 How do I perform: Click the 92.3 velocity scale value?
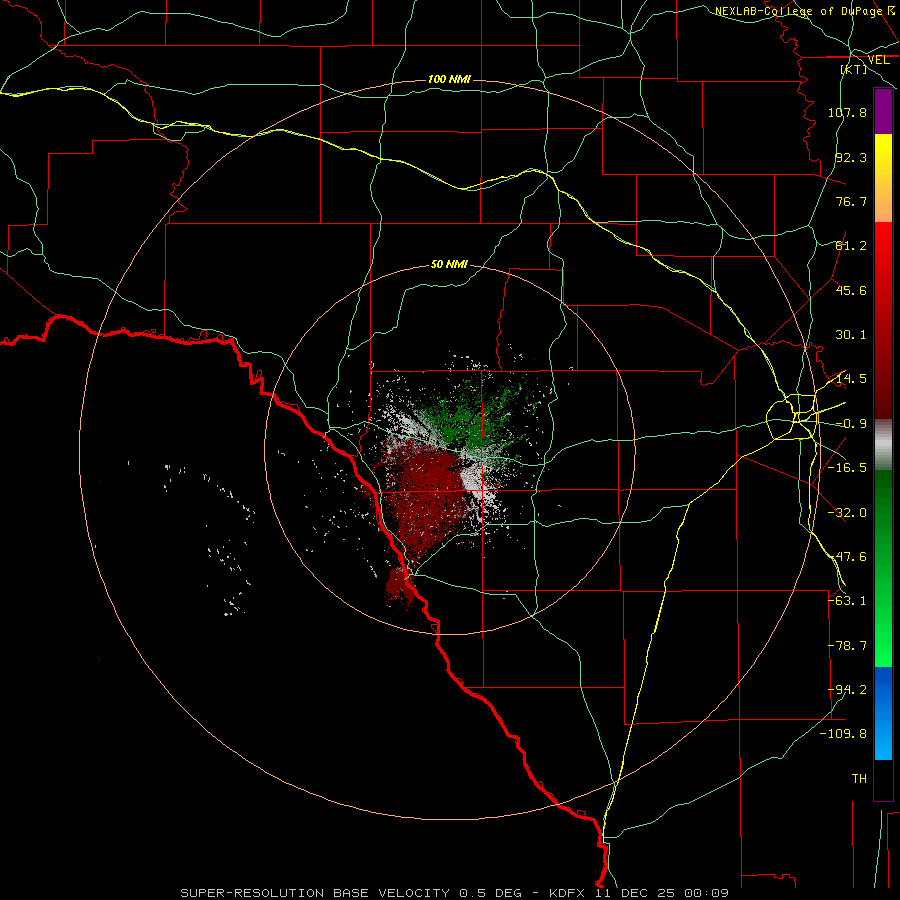pos(851,157)
